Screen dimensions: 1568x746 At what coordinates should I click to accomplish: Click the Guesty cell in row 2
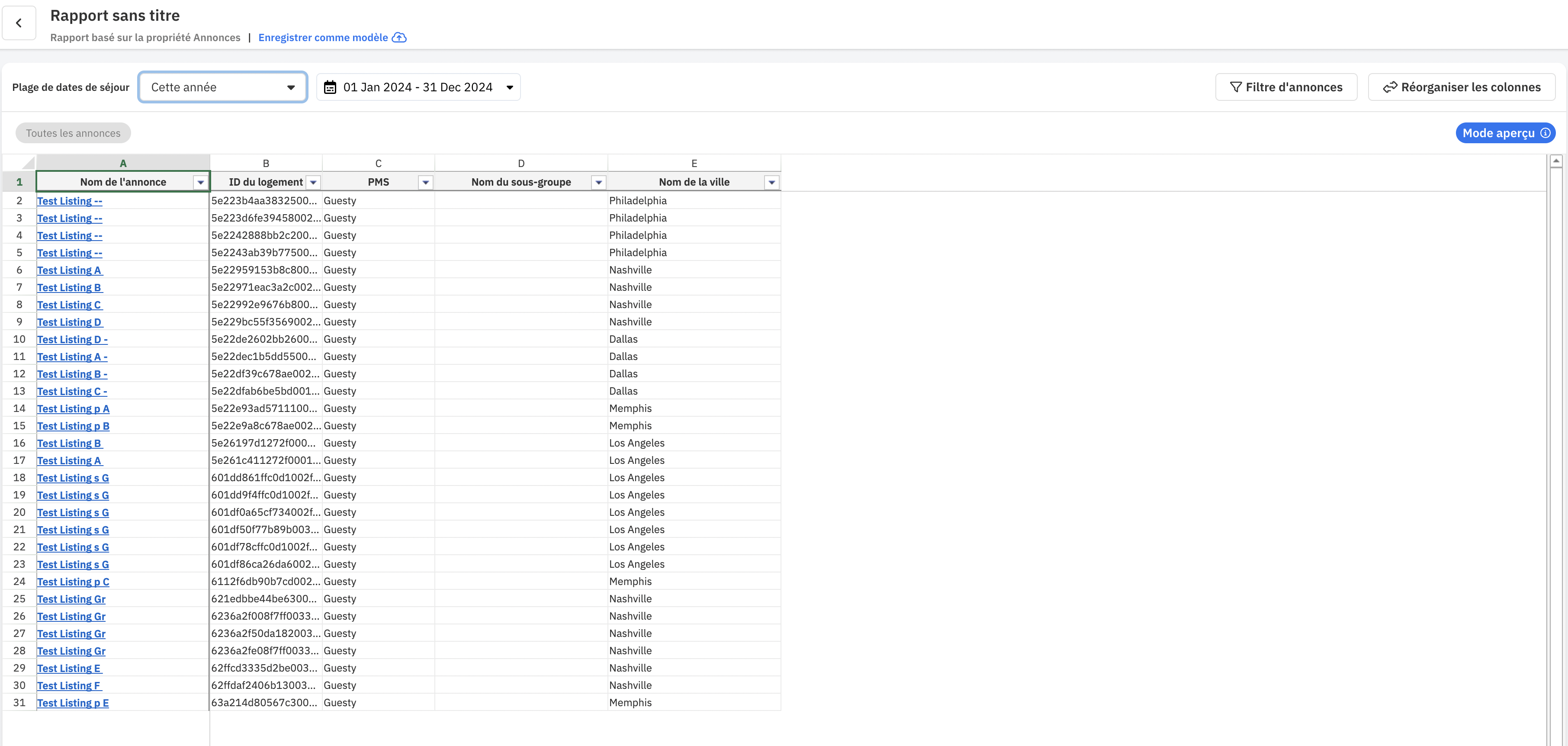click(379, 200)
